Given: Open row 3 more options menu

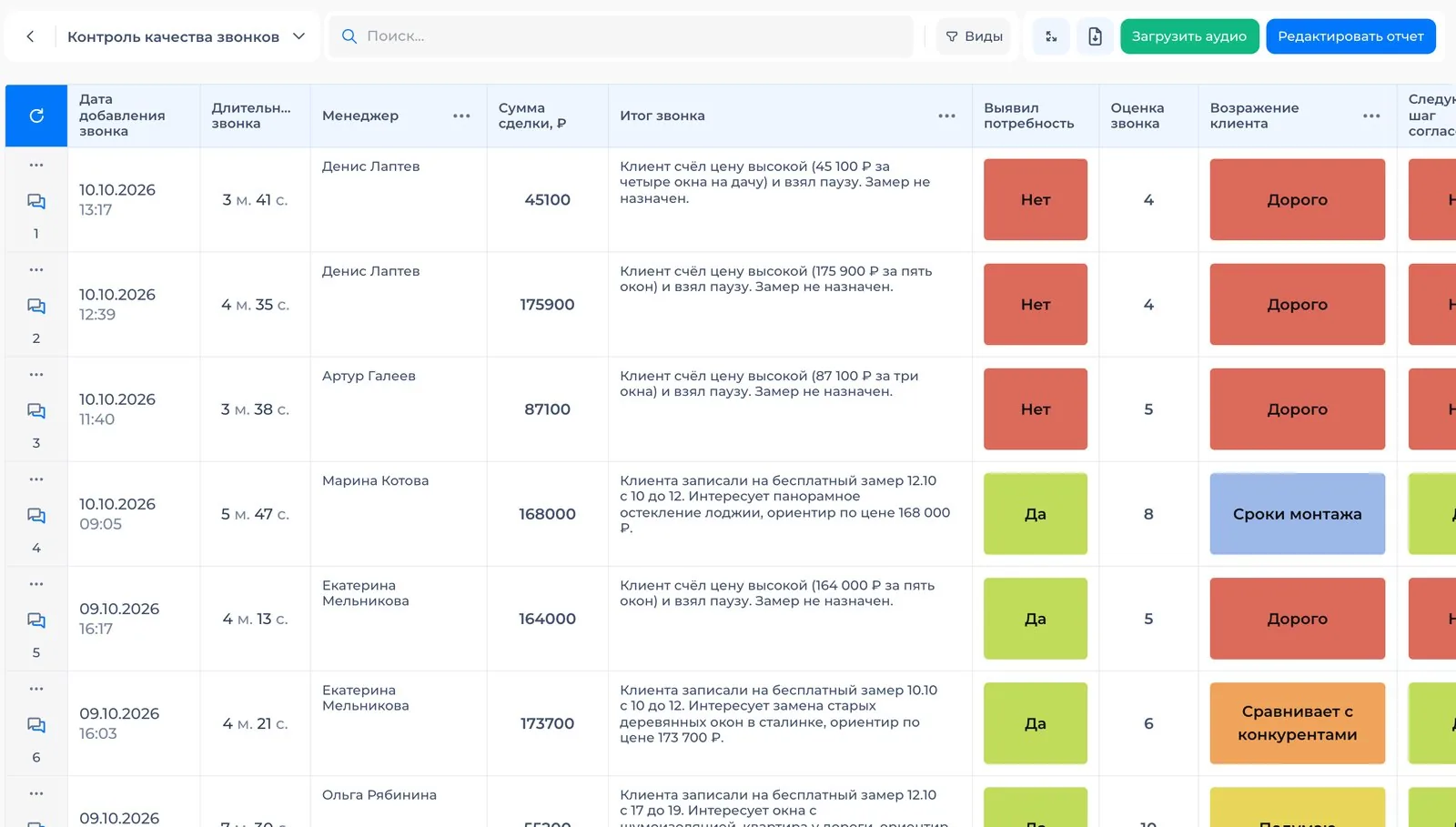Looking at the screenshot, I should (36, 374).
